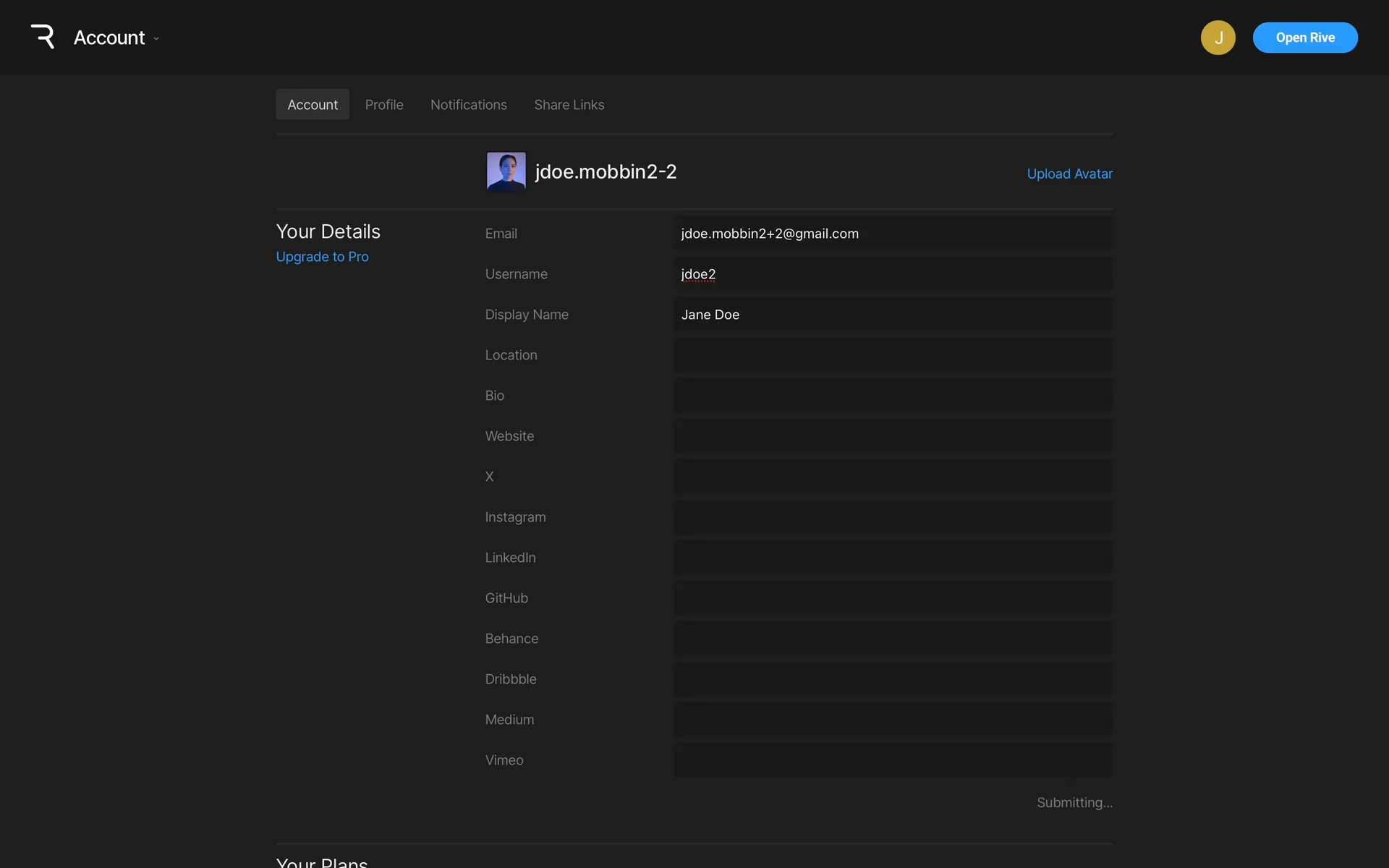The width and height of the screenshot is (1389, 868).
Task: Click the Upload Avatar link
Action: (1069, 174)
